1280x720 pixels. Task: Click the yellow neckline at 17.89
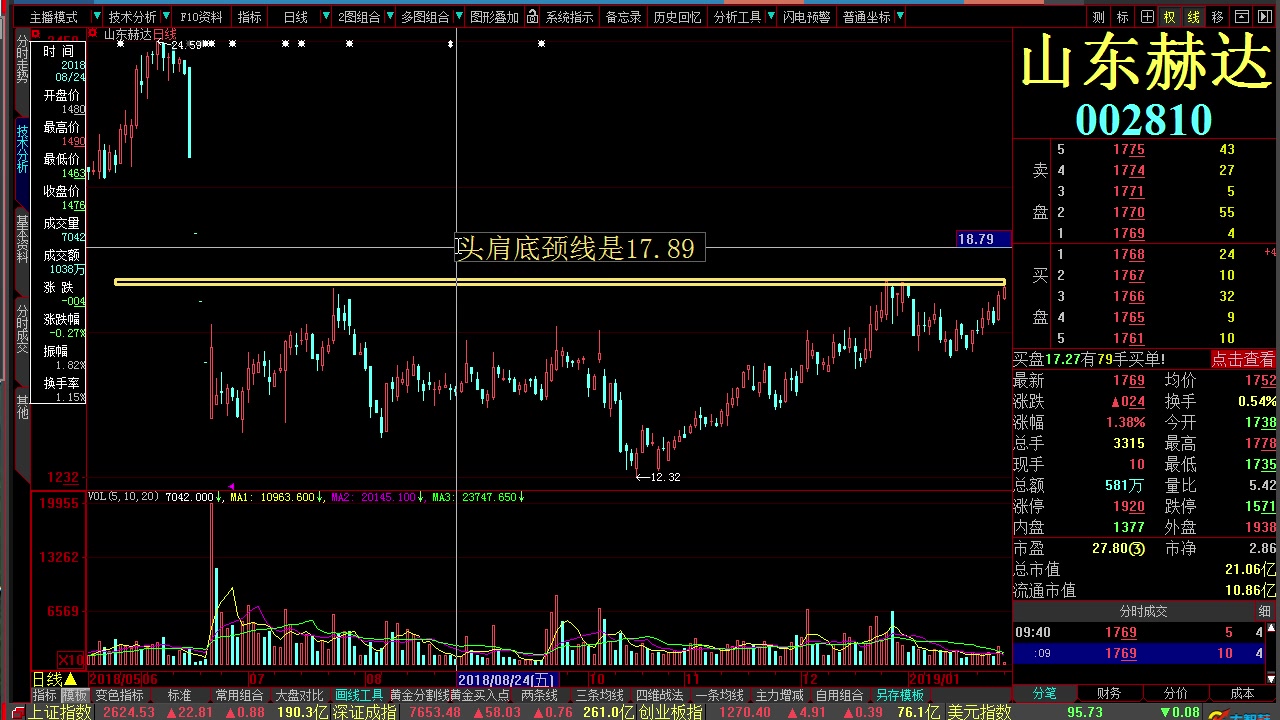click(x=560, y=282)
